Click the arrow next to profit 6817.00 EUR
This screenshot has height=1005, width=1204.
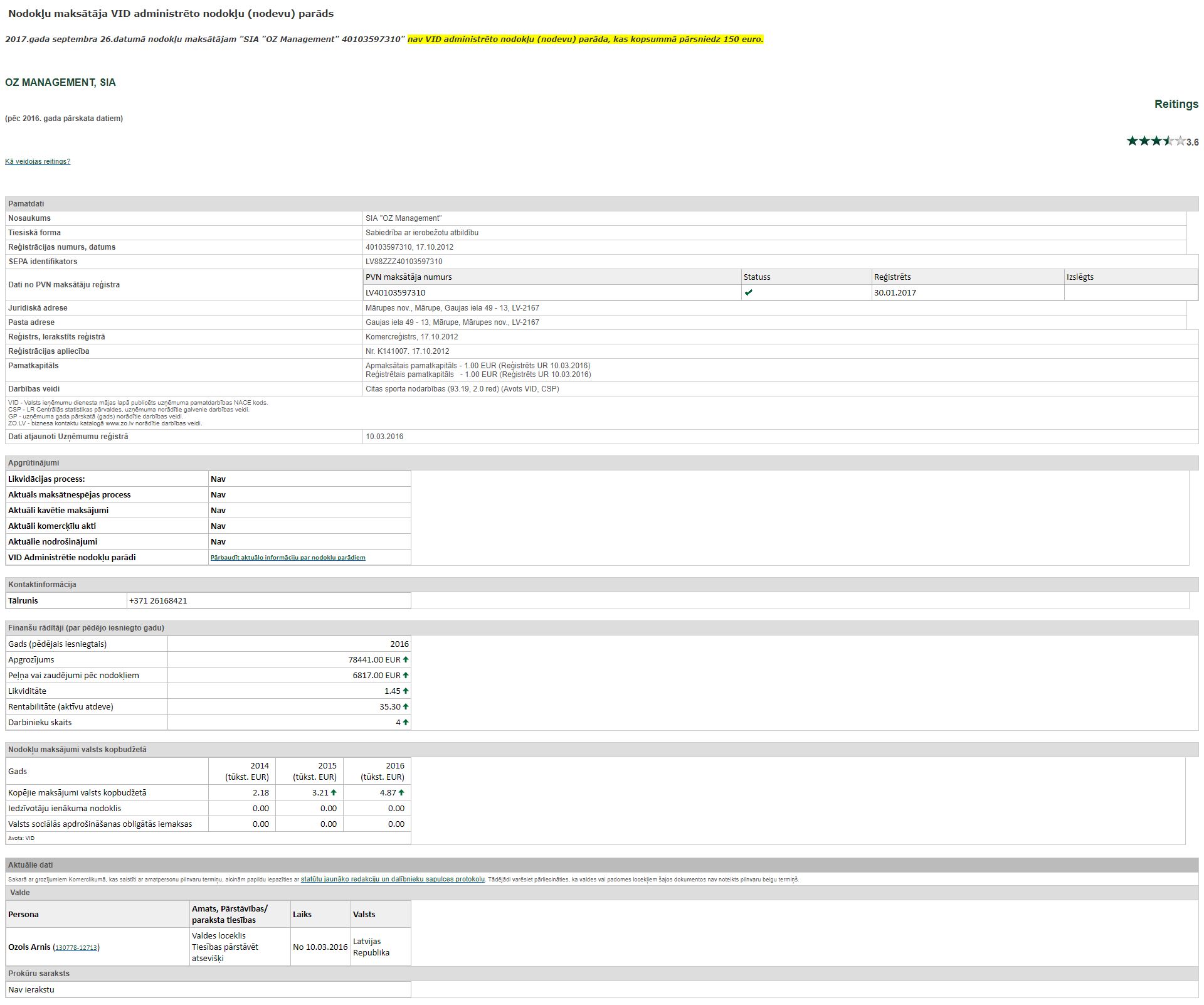click(x=406, y=675)
